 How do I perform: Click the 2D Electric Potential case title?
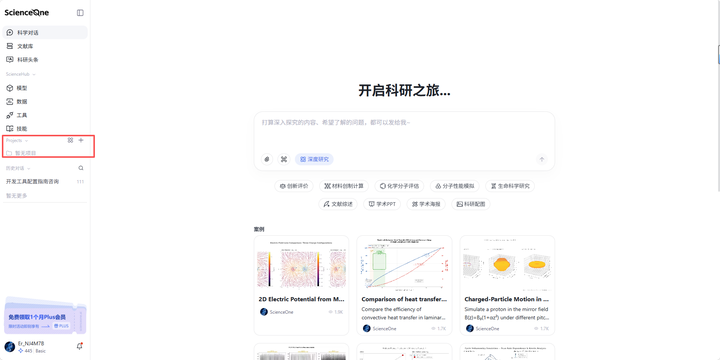301,299
